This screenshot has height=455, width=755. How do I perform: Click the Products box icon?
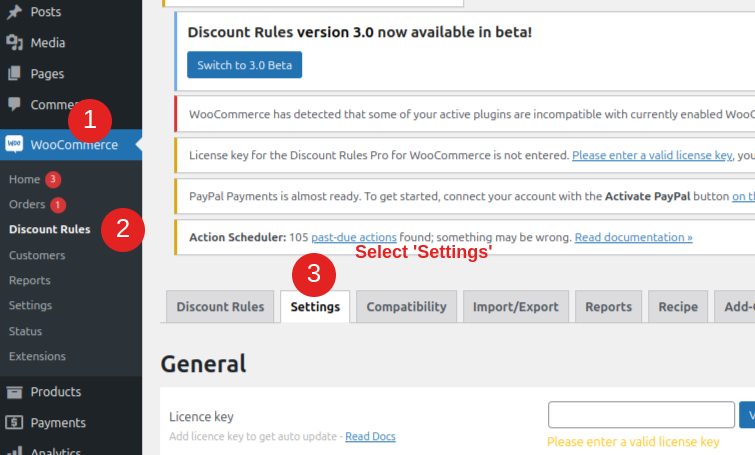(x=14, y=392)
